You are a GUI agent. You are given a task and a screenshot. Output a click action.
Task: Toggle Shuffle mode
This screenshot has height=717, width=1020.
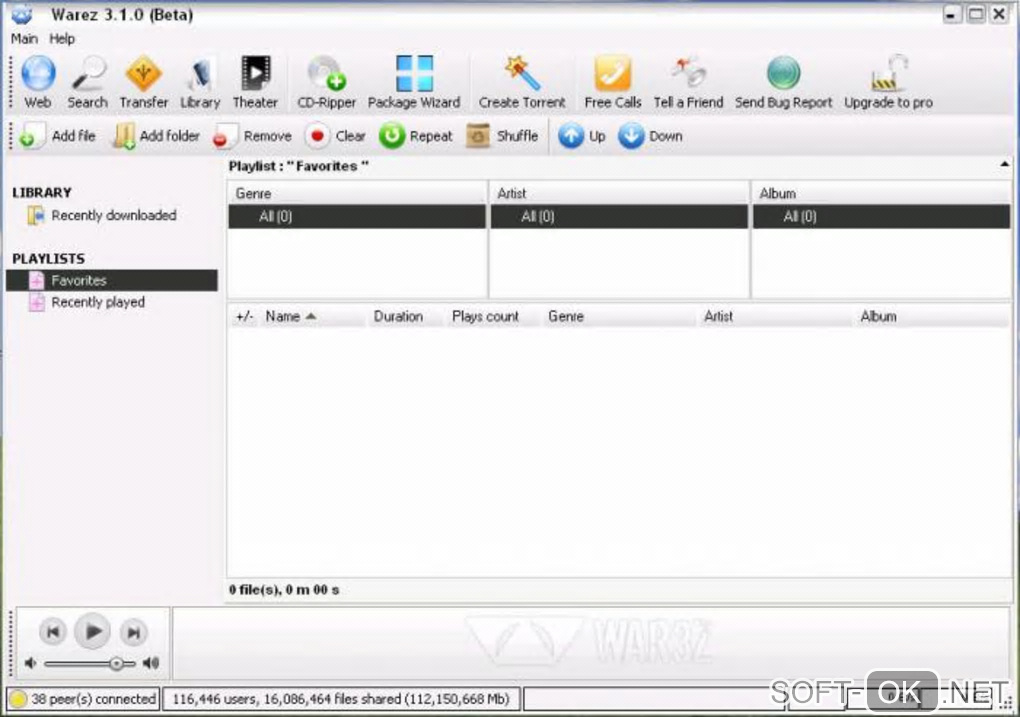tap(502, 136)
